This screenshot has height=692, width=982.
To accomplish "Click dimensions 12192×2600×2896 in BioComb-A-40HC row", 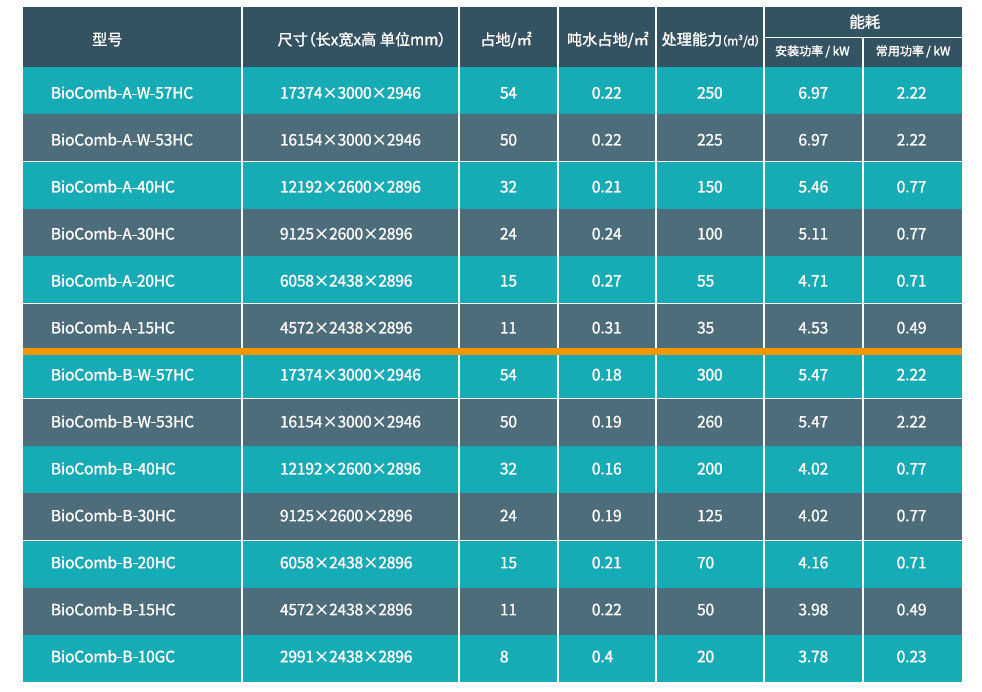I will tap(350, 187).
